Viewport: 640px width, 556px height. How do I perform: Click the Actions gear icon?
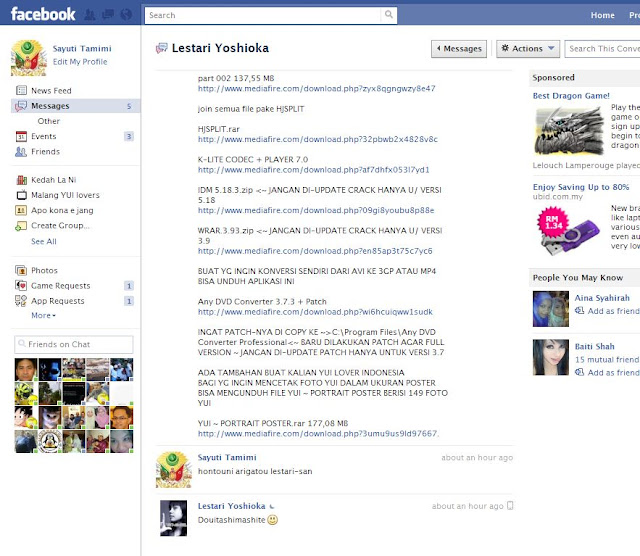[505, 48]
